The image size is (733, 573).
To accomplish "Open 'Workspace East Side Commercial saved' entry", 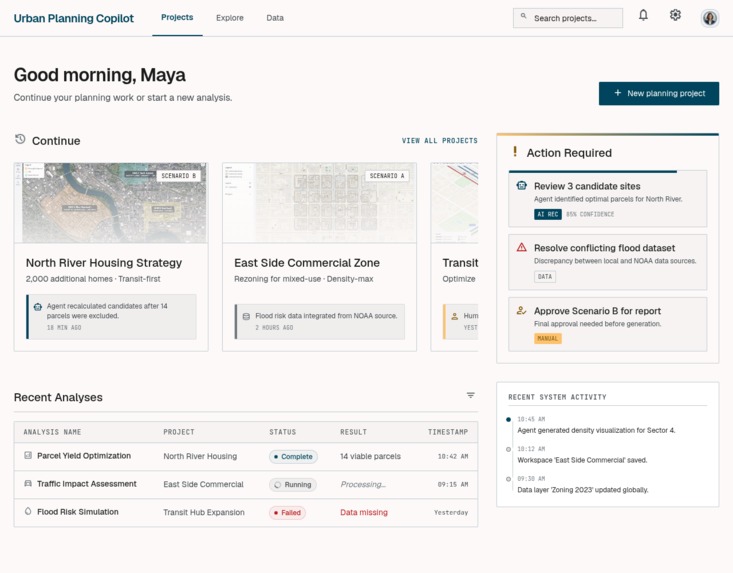I will [582, 460].
